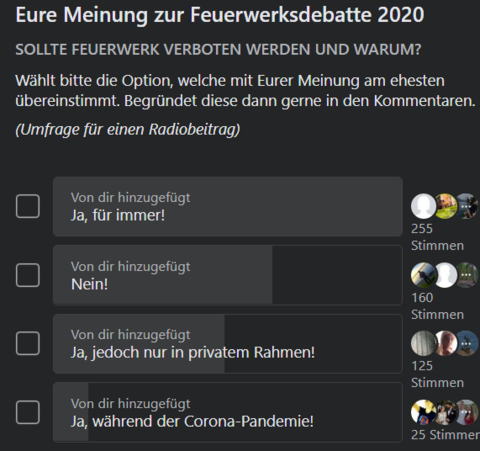Image resolution: width=480 pixels, height=451 pixels.
Task: View the 160 Stimmen voter list
Action: [437, 306]
